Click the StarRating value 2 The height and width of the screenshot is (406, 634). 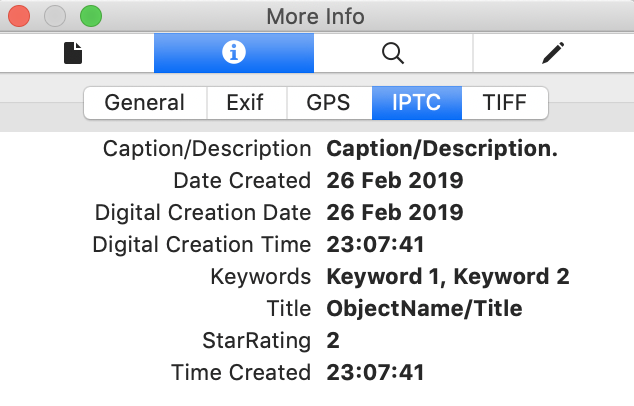coord(333,341)
